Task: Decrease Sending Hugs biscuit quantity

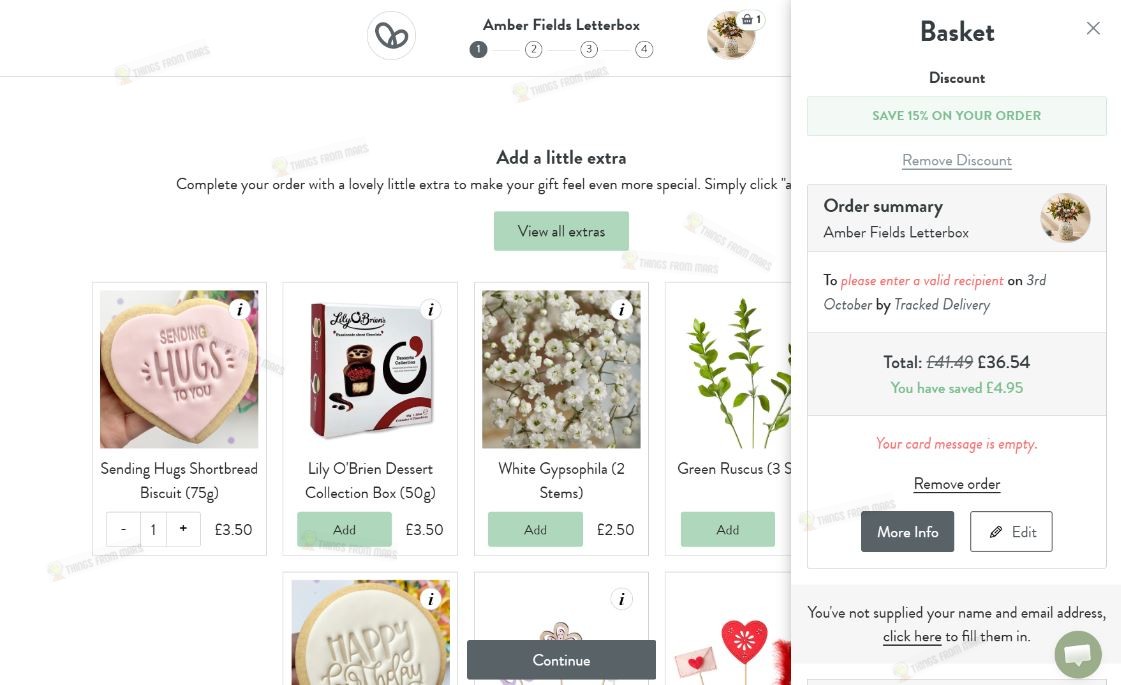Action: pos(124,529)
